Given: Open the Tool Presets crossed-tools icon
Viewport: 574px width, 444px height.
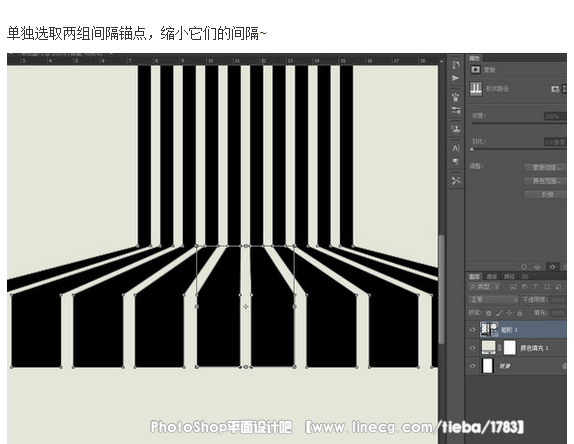Looking at the screenshot, I should 455,180.
